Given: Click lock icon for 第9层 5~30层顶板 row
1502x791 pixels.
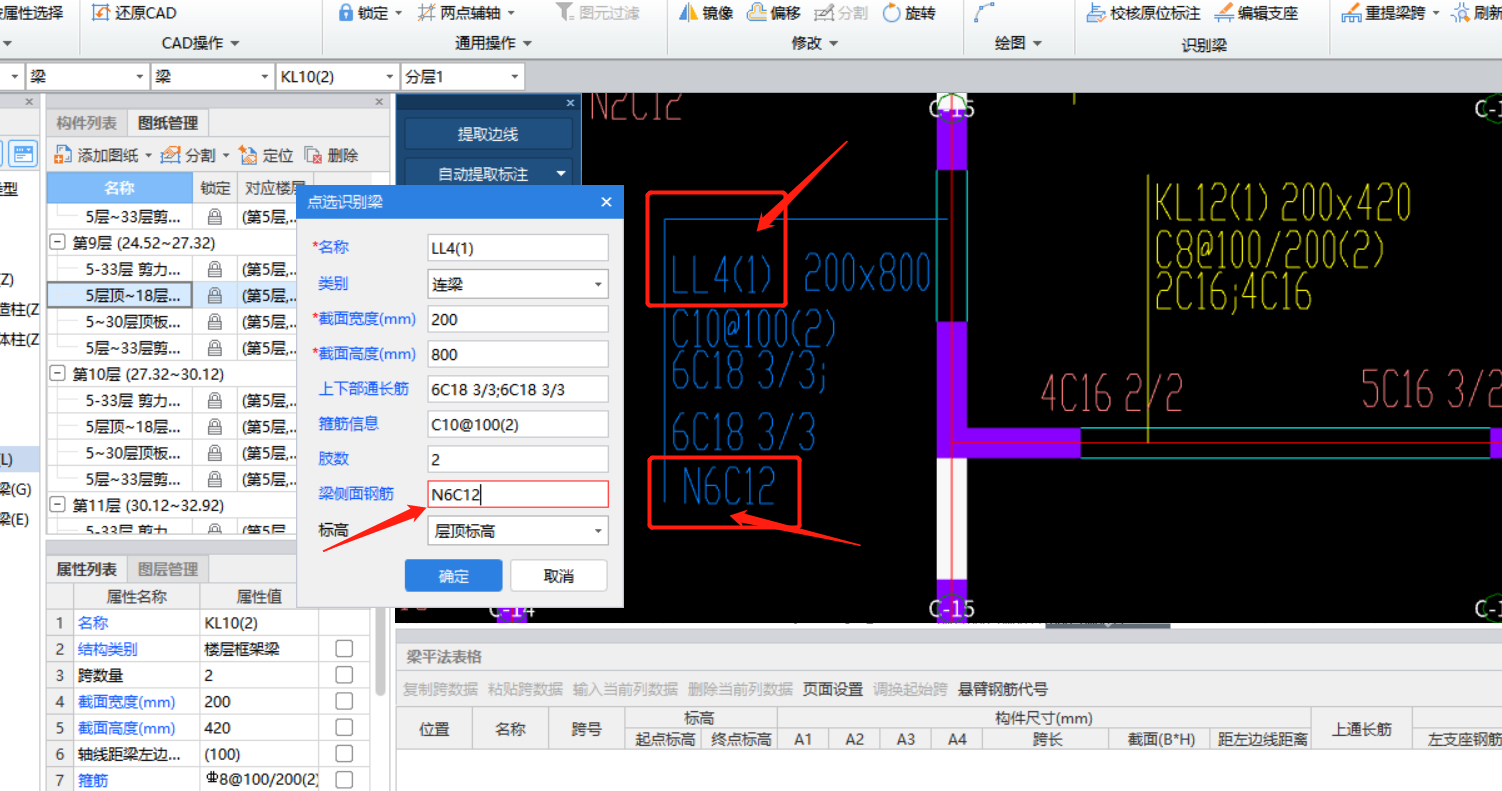Looking at the screenshot, I should [214, 322].
